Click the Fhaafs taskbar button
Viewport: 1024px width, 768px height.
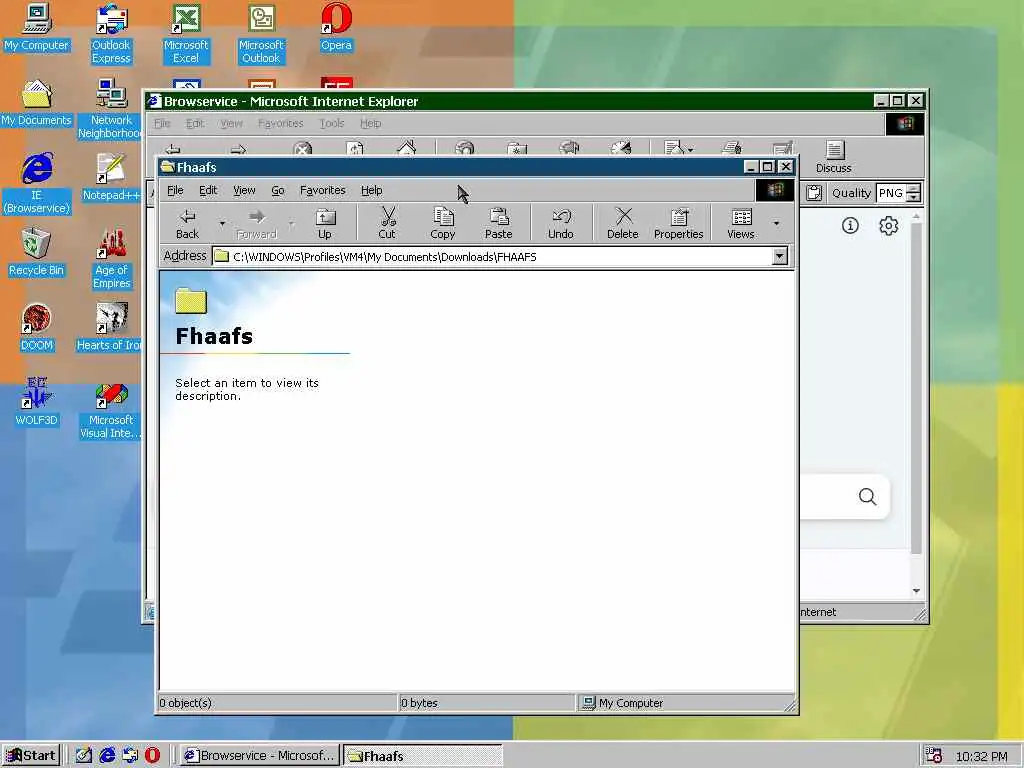pos(423,756)
